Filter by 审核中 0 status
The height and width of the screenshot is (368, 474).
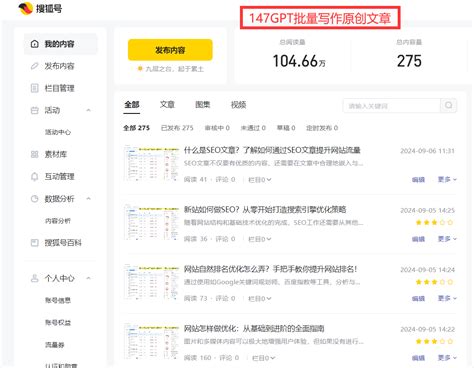tap(217, 128)
